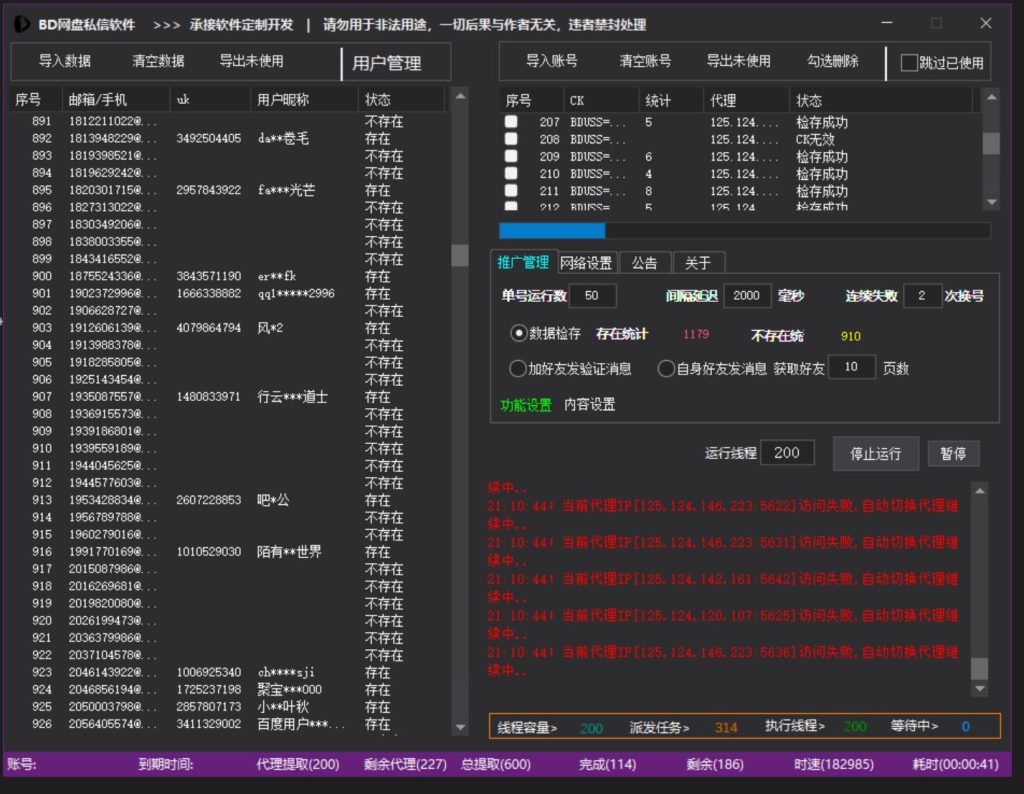This screenshot has height=794, width=1024.
Task: Click the 导入数据 toolbar button
Action: tap(65, 61)
